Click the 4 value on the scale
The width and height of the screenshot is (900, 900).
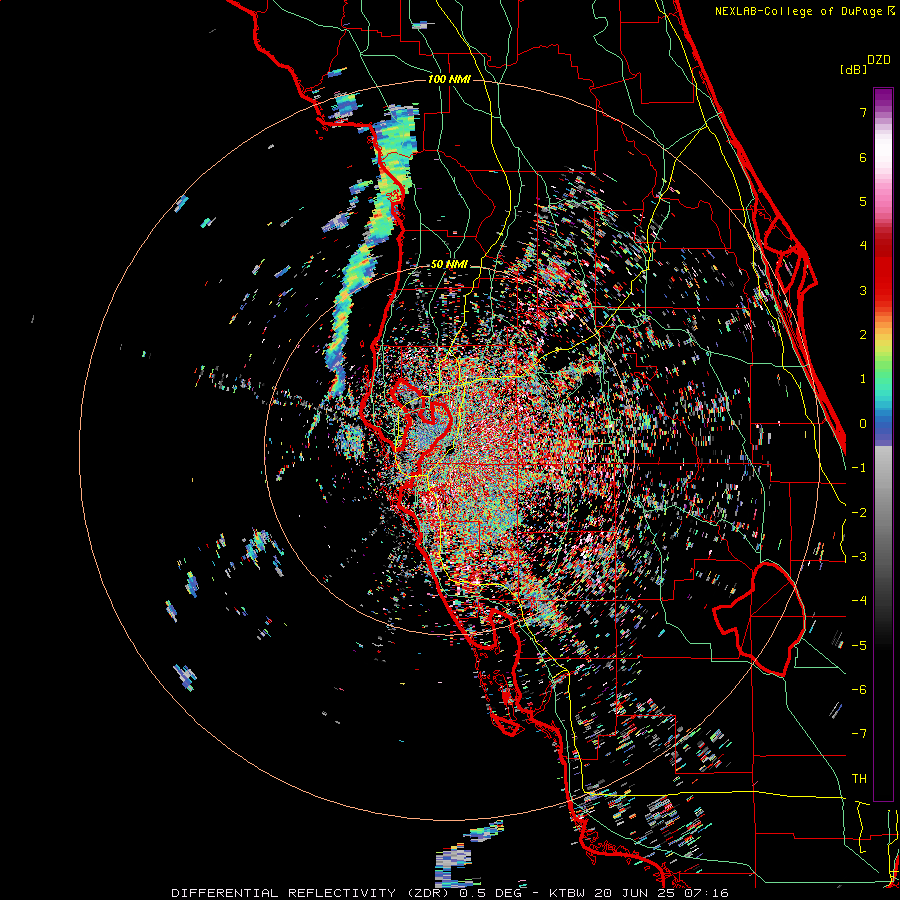pos(863,245)
